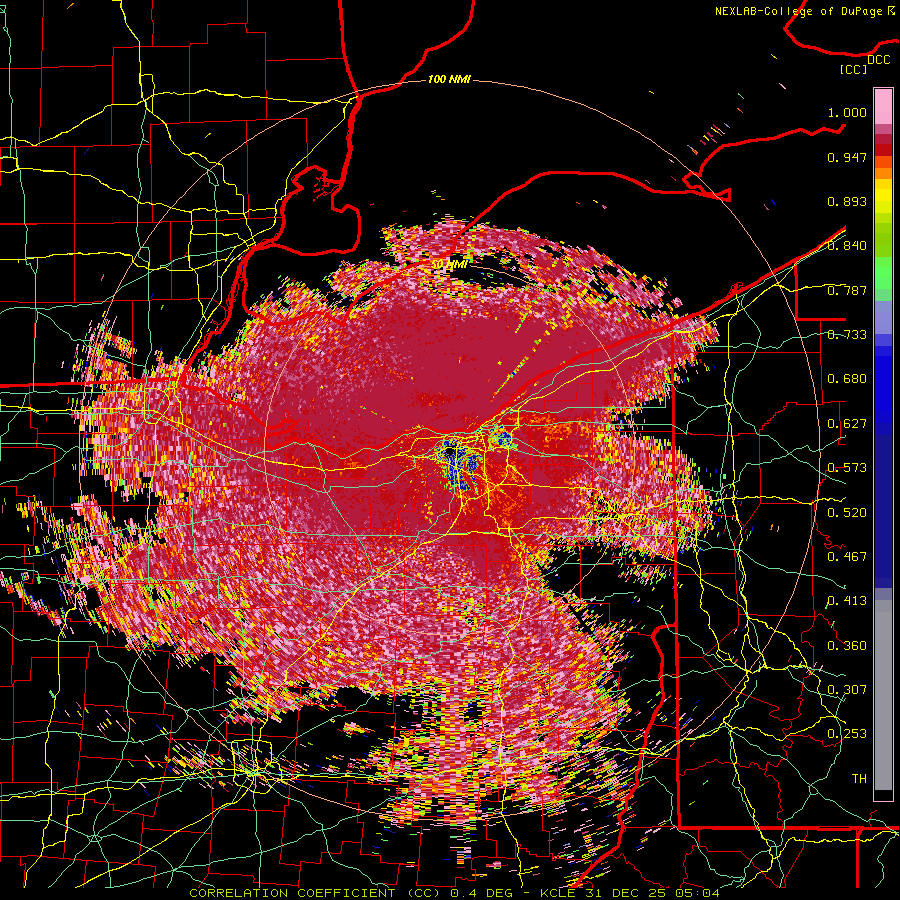
Task: Click the 100 NMI range ring label
Action: click(x=449, y=79)
